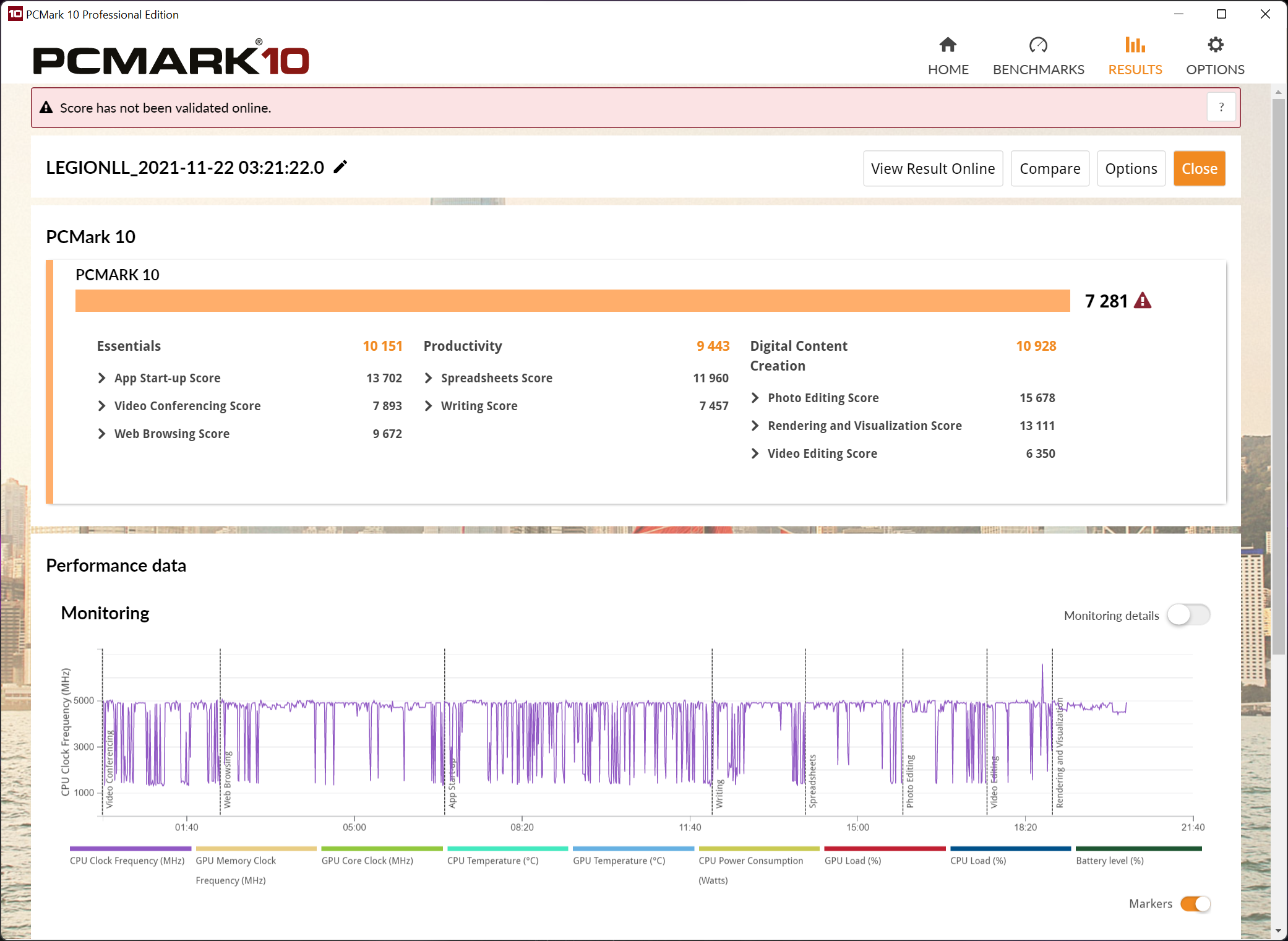The height and width of the screenshot is (941, 1288).
Task: Open Options using the gear icon
Action: tap(1214, 45)
